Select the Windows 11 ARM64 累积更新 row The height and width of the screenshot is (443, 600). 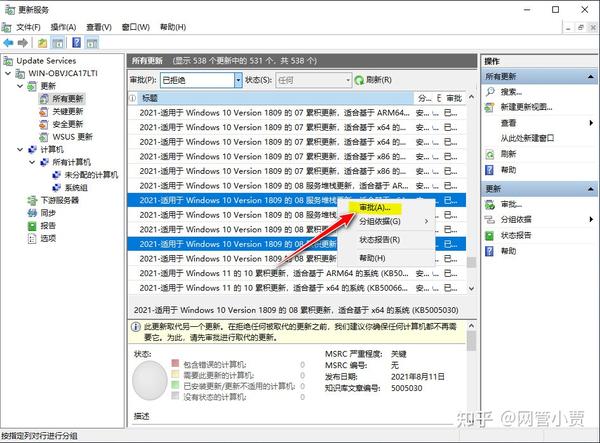[297, 274]
